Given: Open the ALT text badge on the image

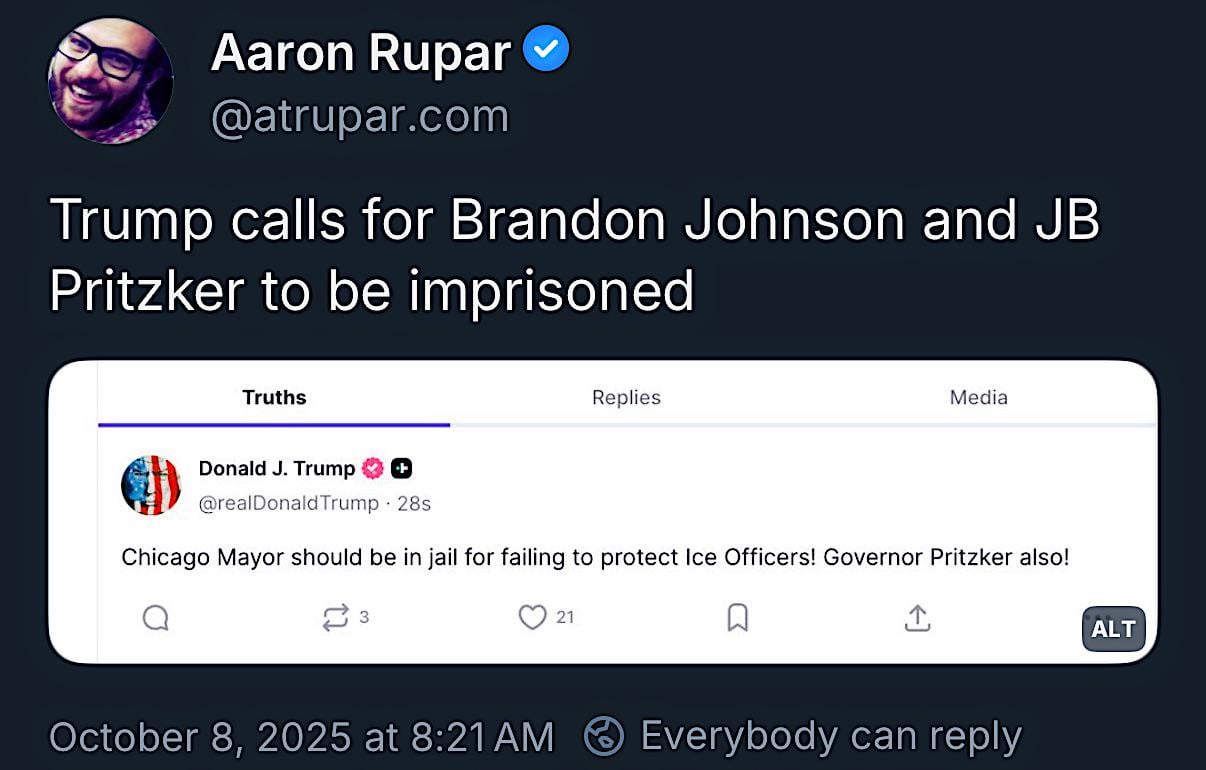Looking at the screenshot, I should pyautogui.click(x=1113, y=629).
